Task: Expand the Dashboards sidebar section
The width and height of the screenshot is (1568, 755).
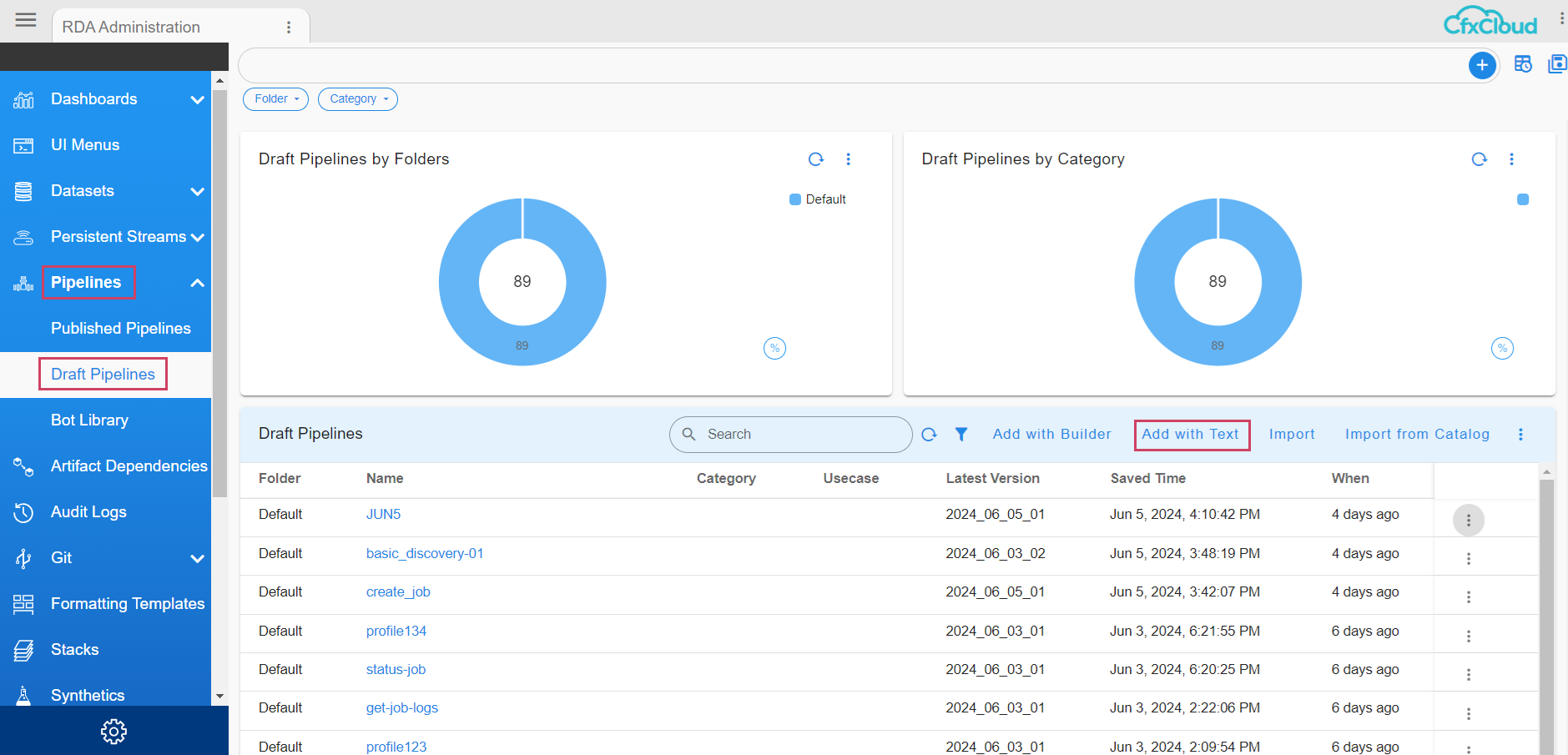Action: (197, 99)
